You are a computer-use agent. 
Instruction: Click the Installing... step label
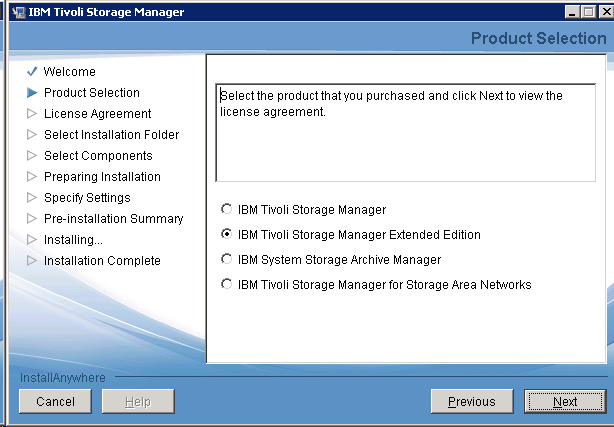(73, 240)
